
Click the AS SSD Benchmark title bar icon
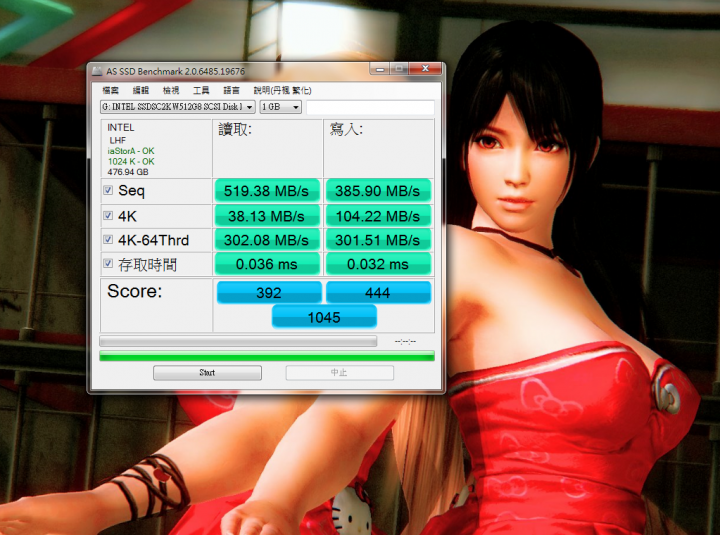click(x=97, y=71)
